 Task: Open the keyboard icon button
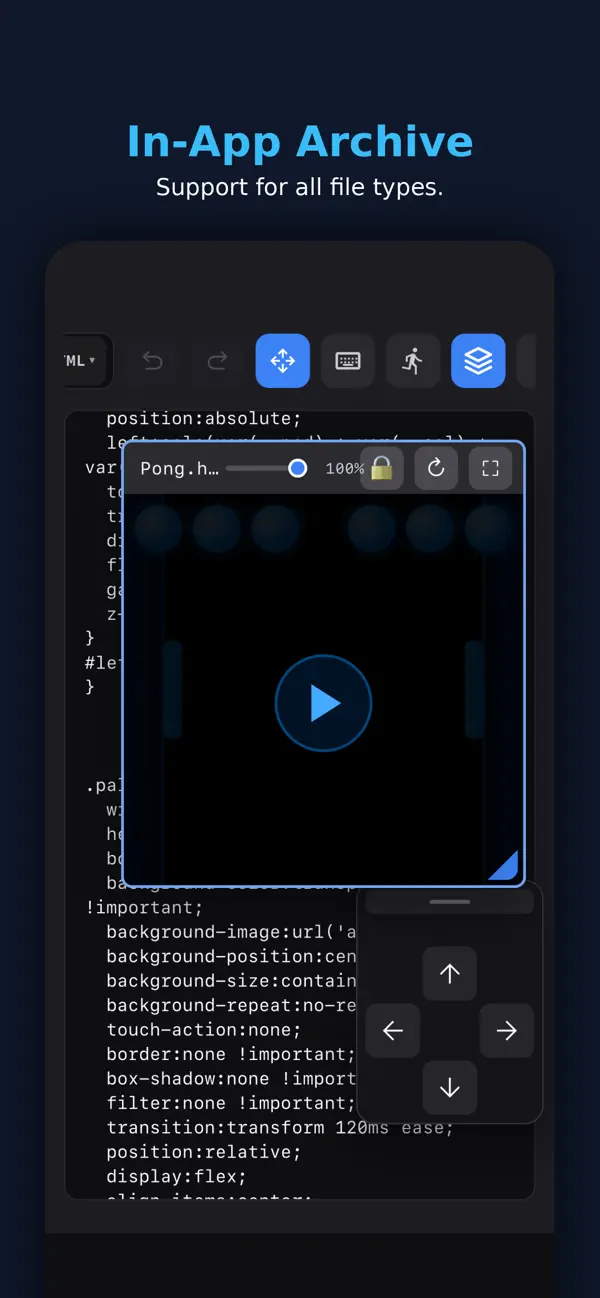(348, 361)
